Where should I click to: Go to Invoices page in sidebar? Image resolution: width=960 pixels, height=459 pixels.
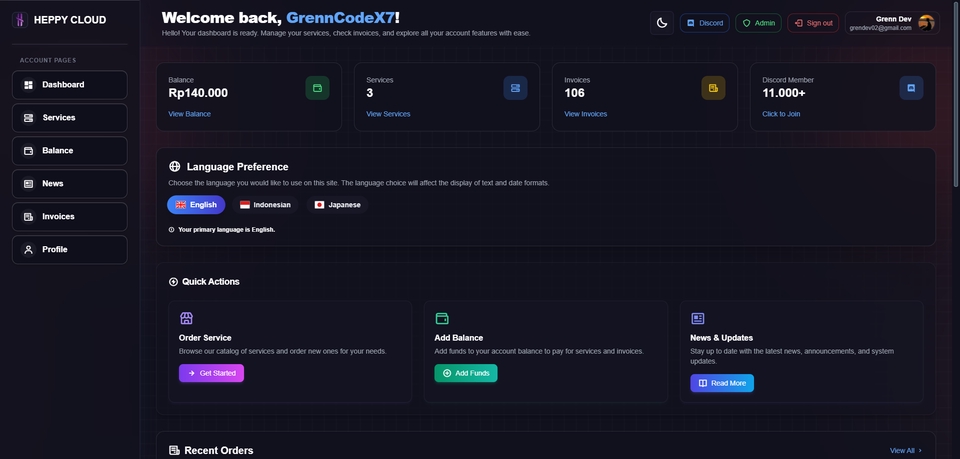click(69, 217)
